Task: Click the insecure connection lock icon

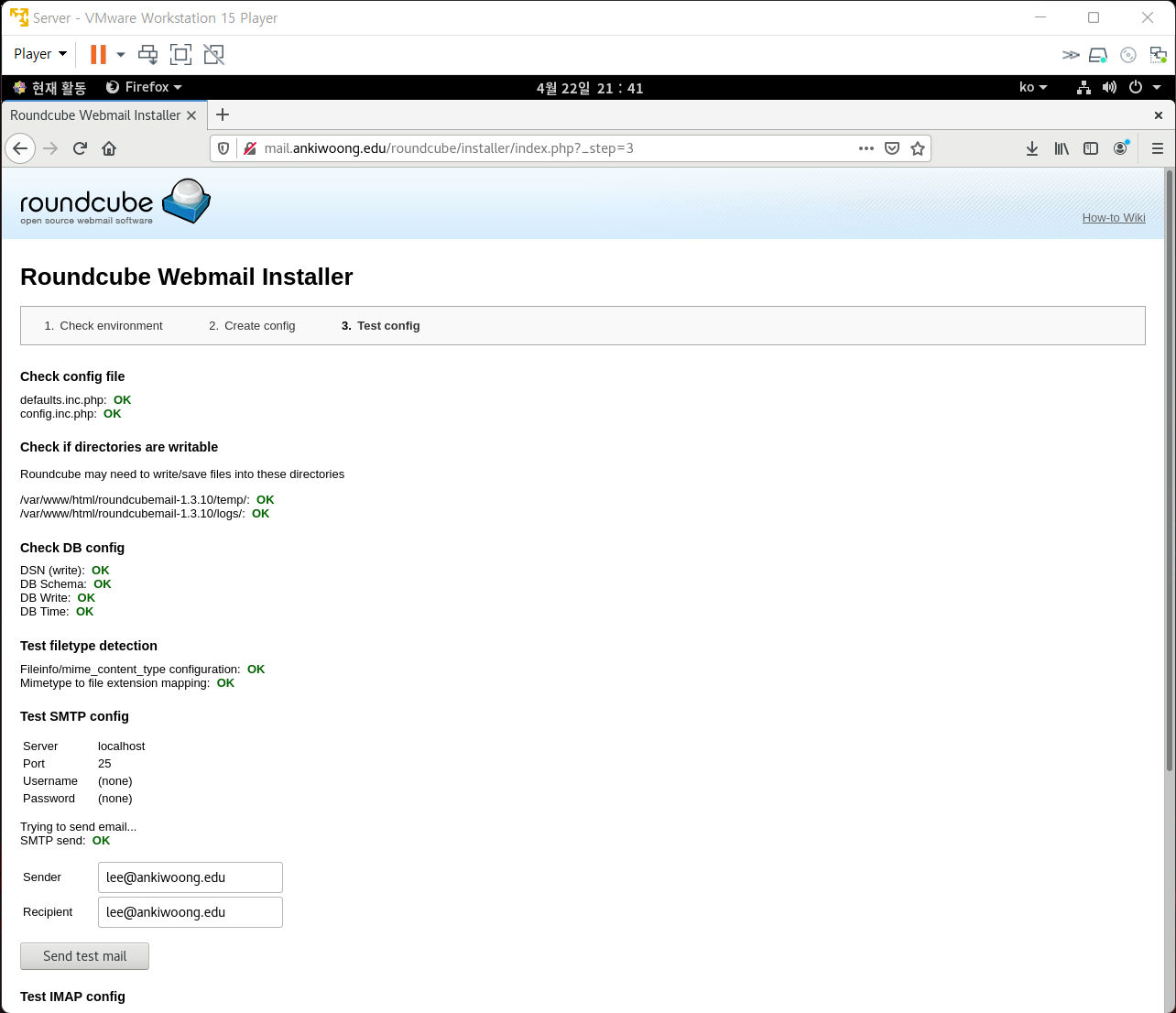Action: coord(249,148)
